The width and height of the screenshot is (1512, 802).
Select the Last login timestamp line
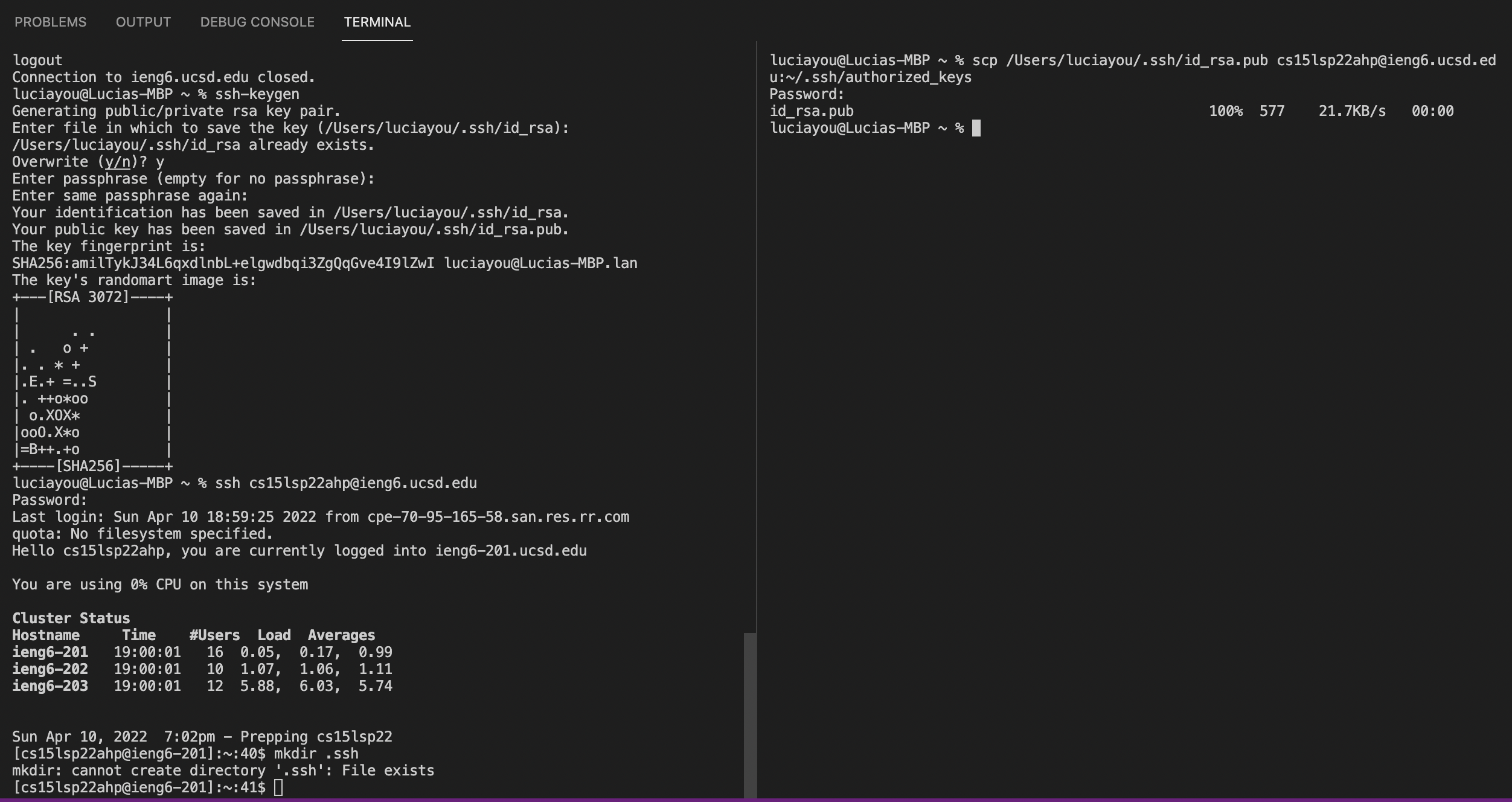tap(320, 516)
